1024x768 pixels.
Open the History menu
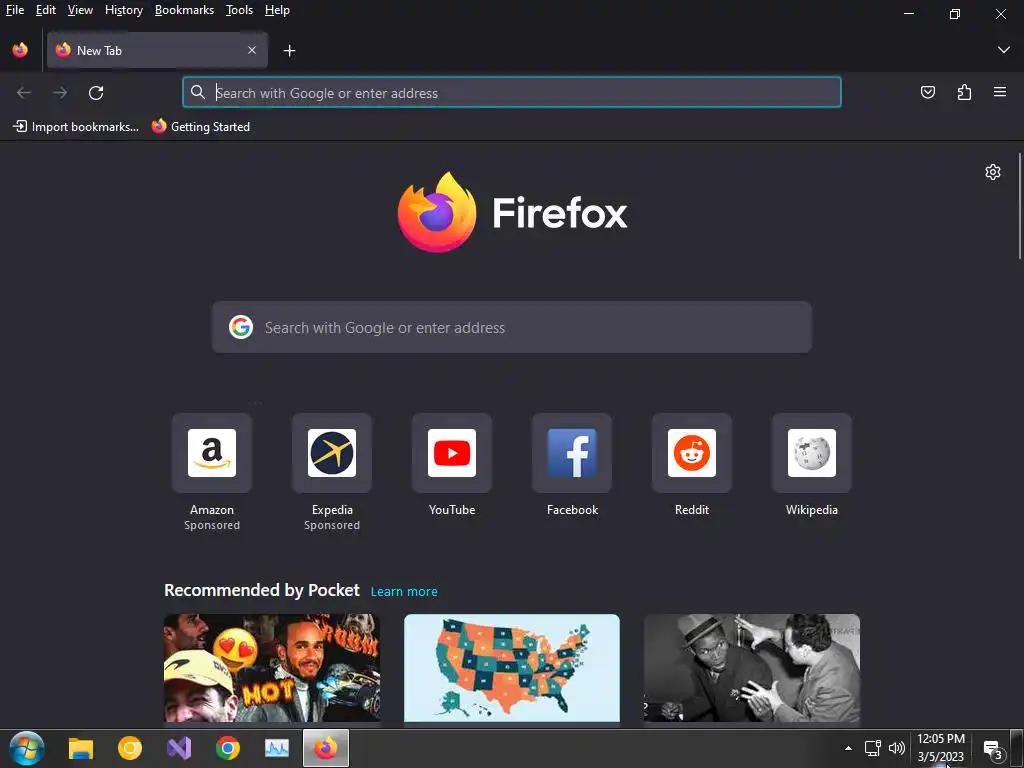tap(123, 10)
